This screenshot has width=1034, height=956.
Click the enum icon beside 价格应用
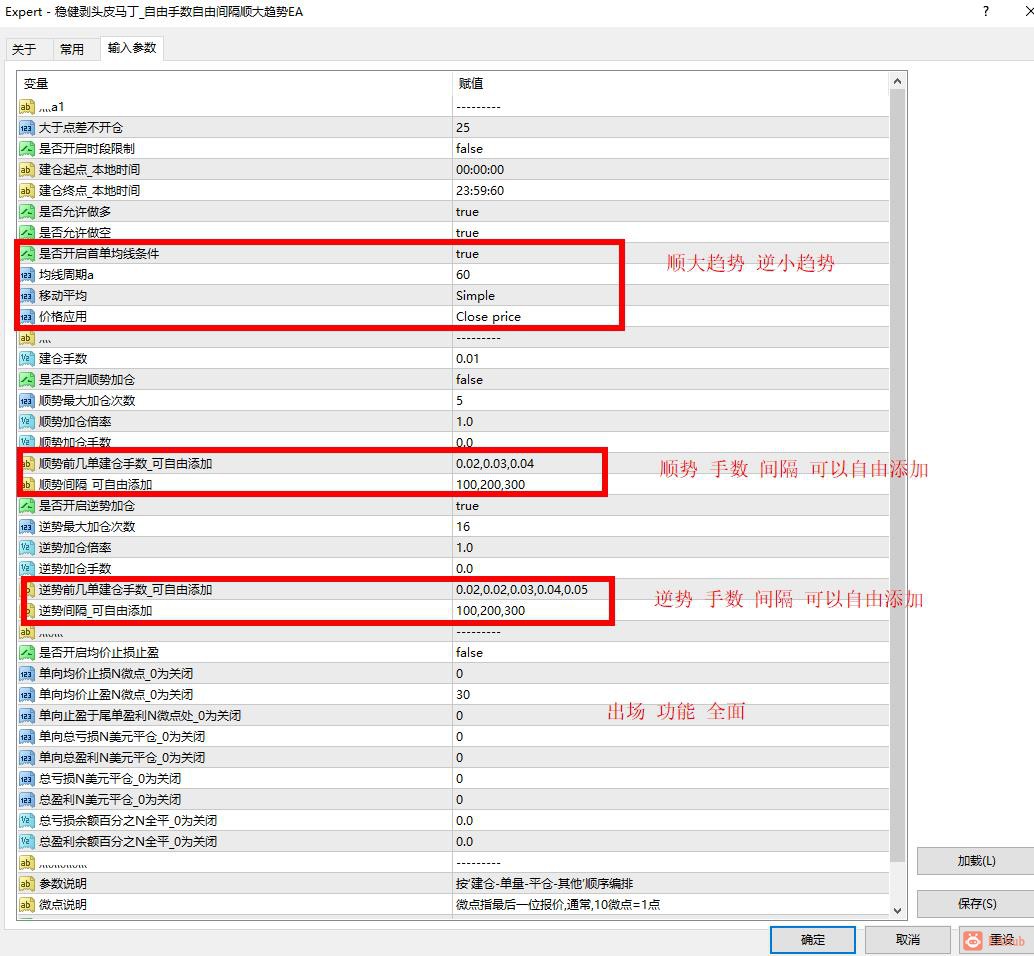click(26, 317)
